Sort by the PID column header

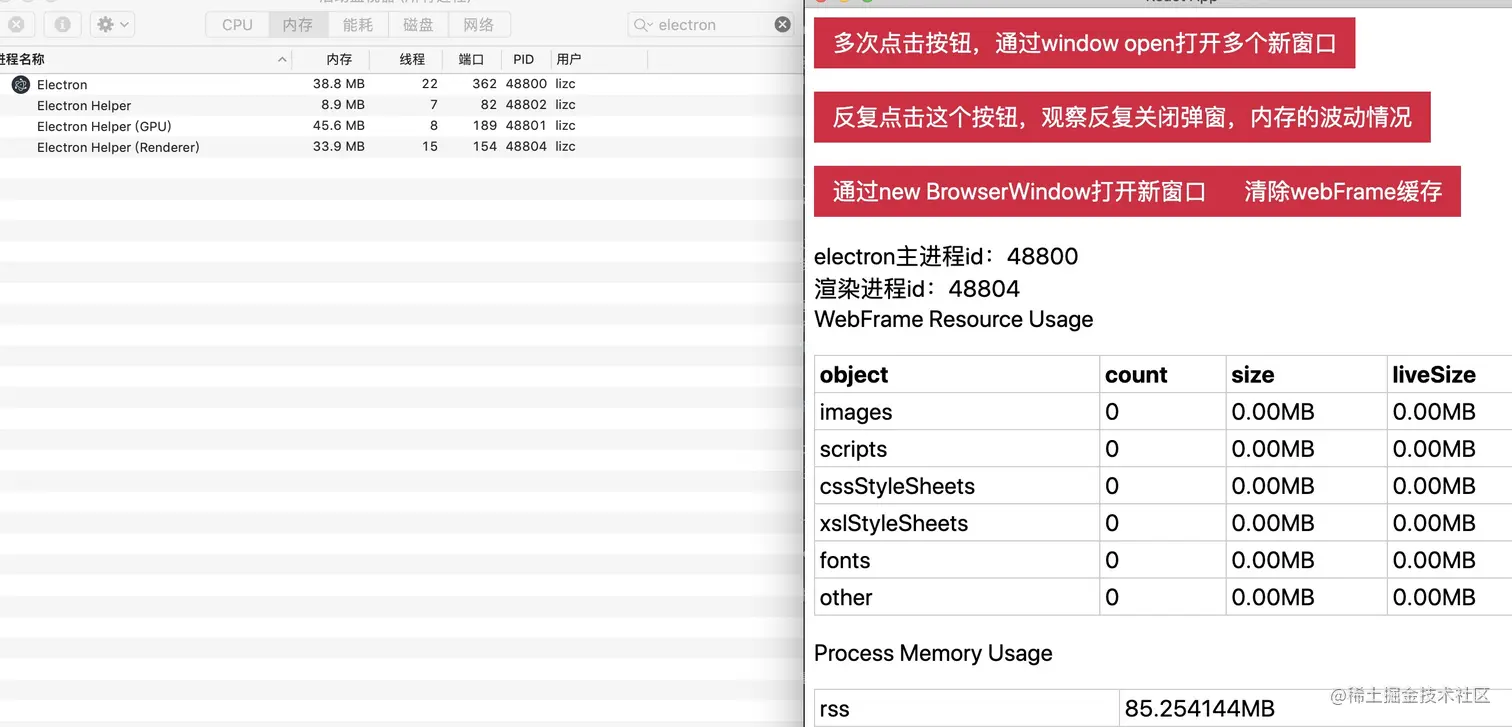(524, 60)
